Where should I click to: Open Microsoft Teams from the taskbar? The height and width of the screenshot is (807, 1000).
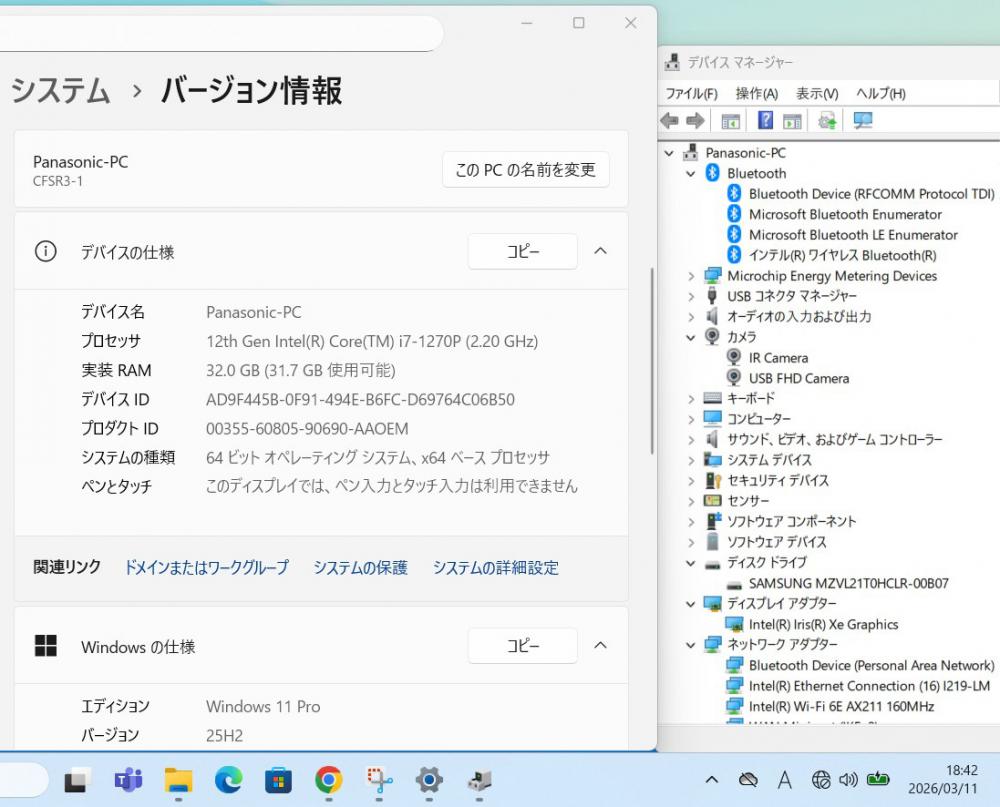128,780
